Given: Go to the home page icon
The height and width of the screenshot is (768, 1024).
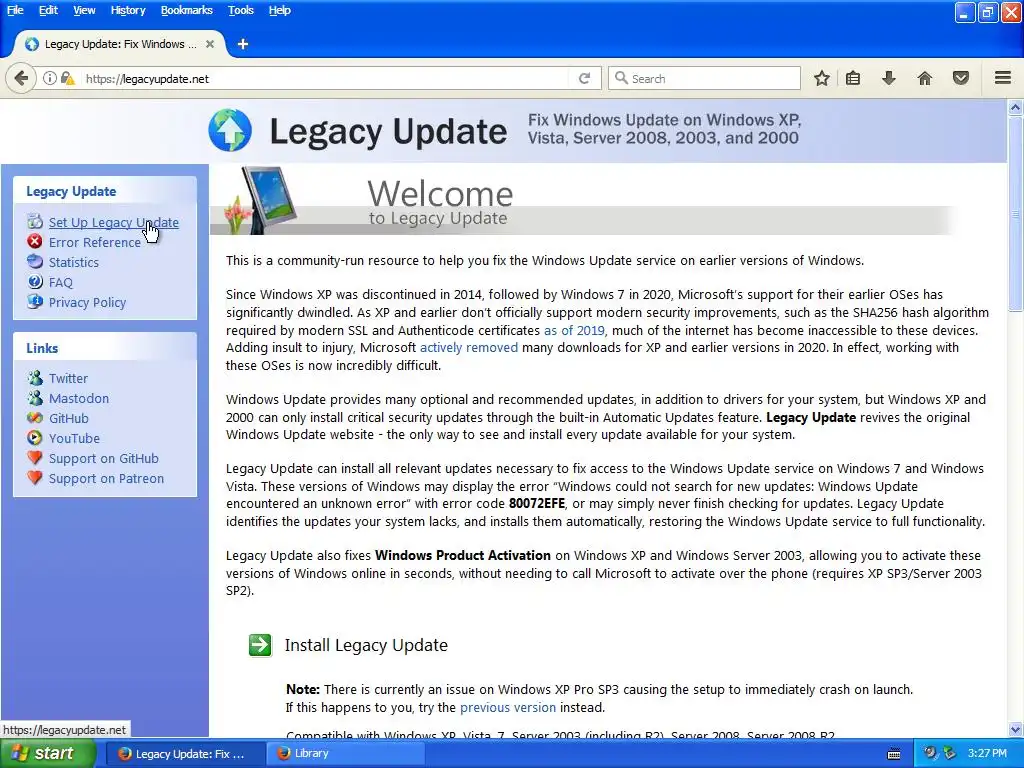Looking at the screenshot, I should [925, 78].
